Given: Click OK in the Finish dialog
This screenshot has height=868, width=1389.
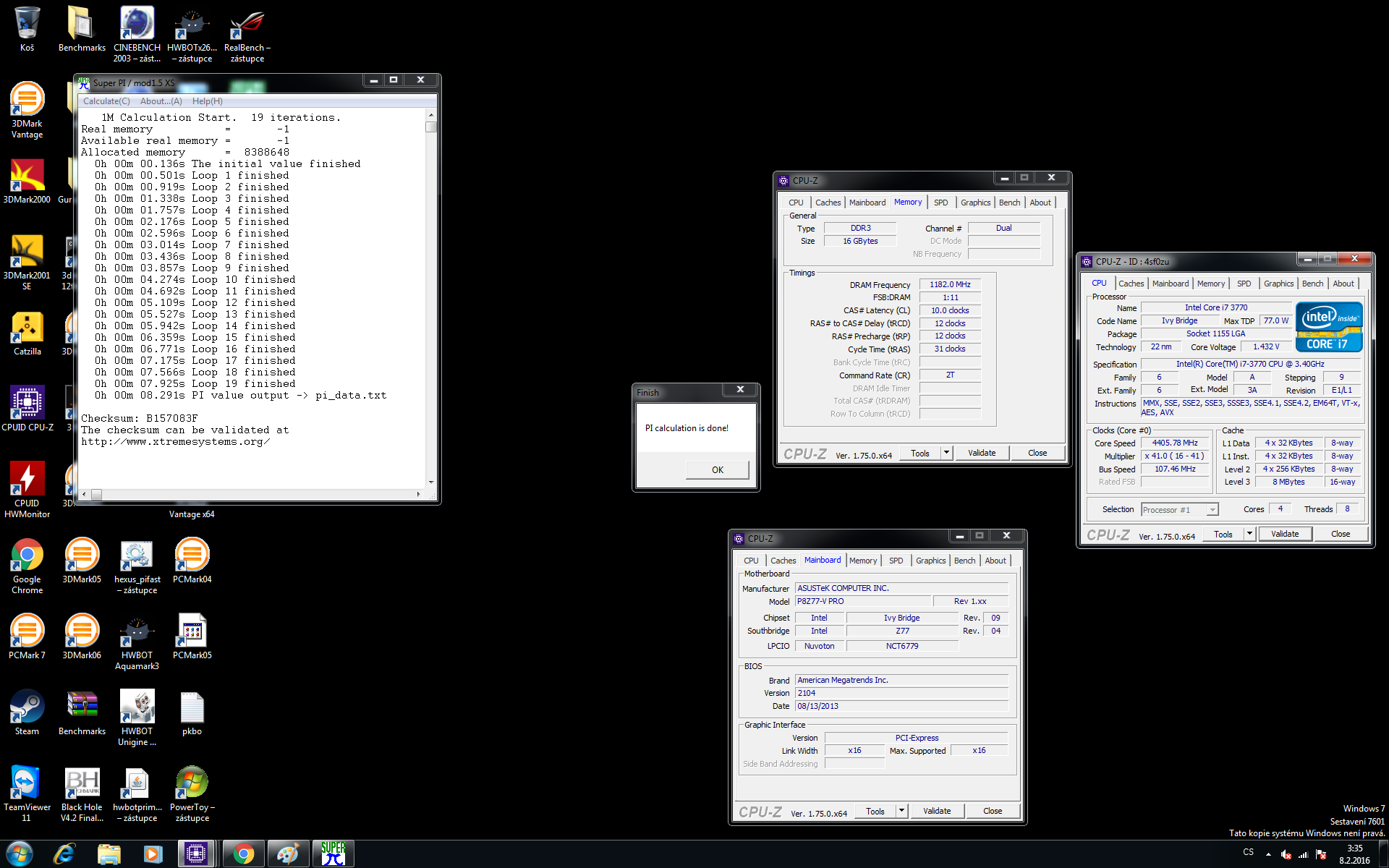Looking at the screenshot, I should point(717,470).
